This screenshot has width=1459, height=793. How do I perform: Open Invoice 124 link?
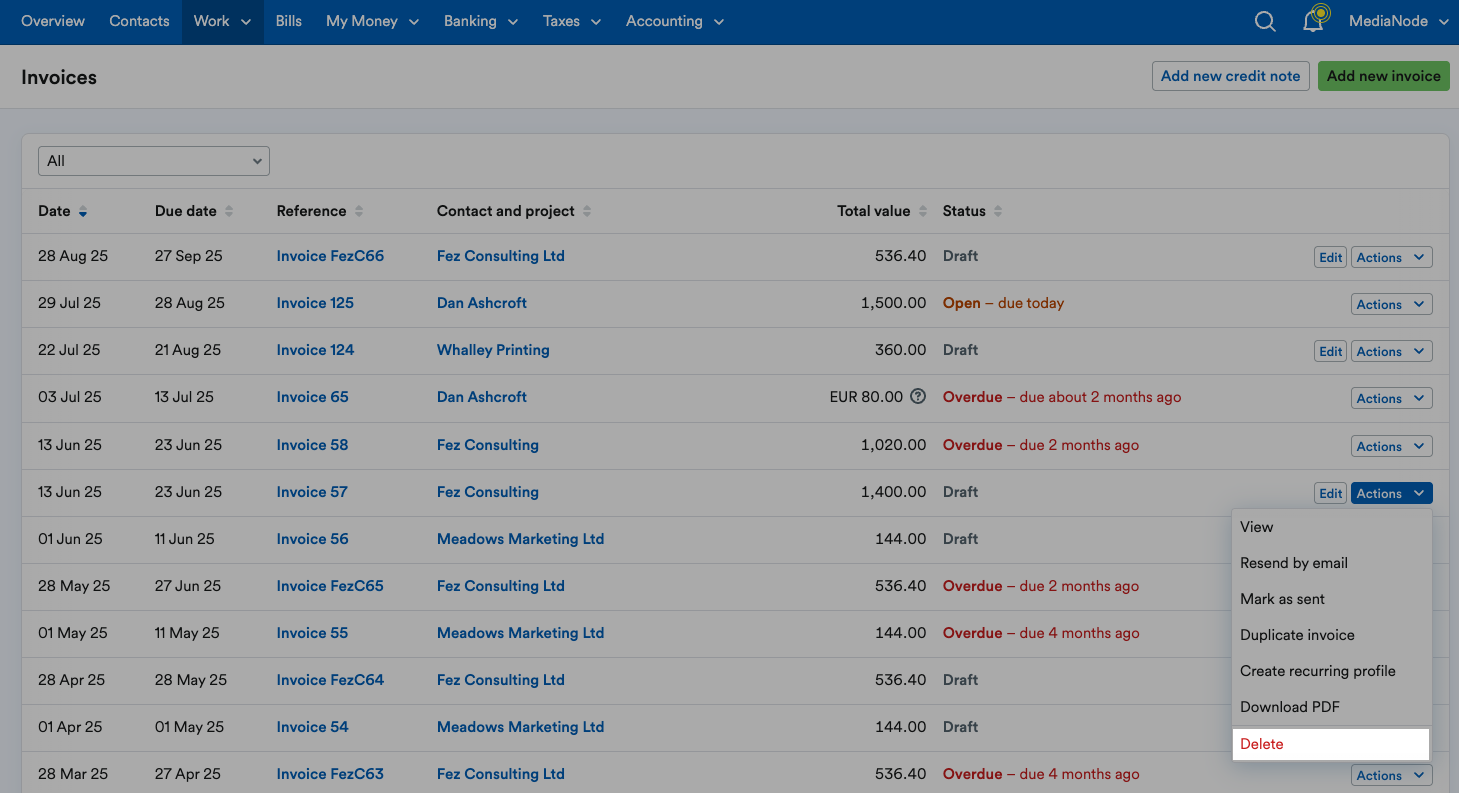[x=315, y=350]
